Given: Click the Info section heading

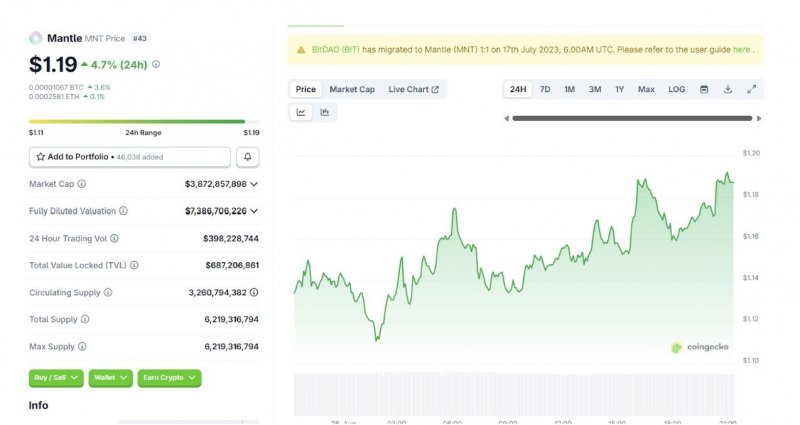Looking at the screenshot, I should tap(38, 406).
